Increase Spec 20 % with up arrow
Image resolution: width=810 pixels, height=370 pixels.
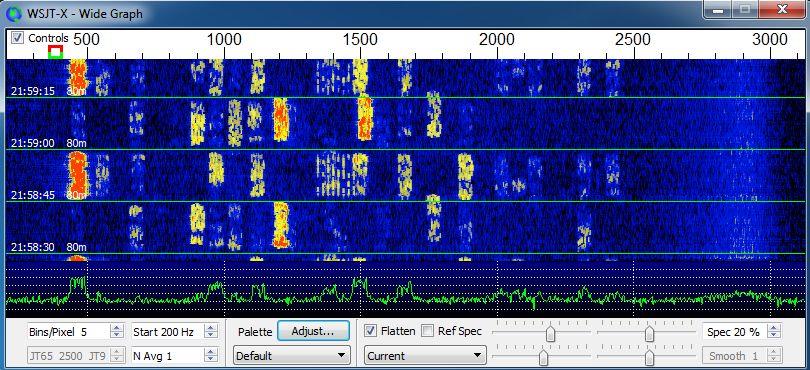tap(773, 328)
